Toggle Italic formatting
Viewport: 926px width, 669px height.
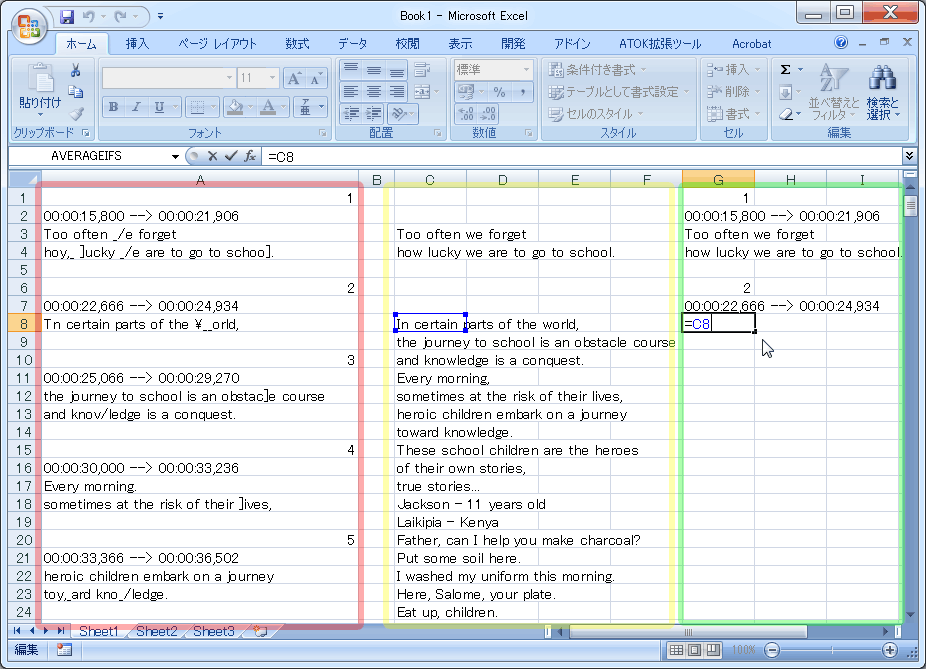136,107
